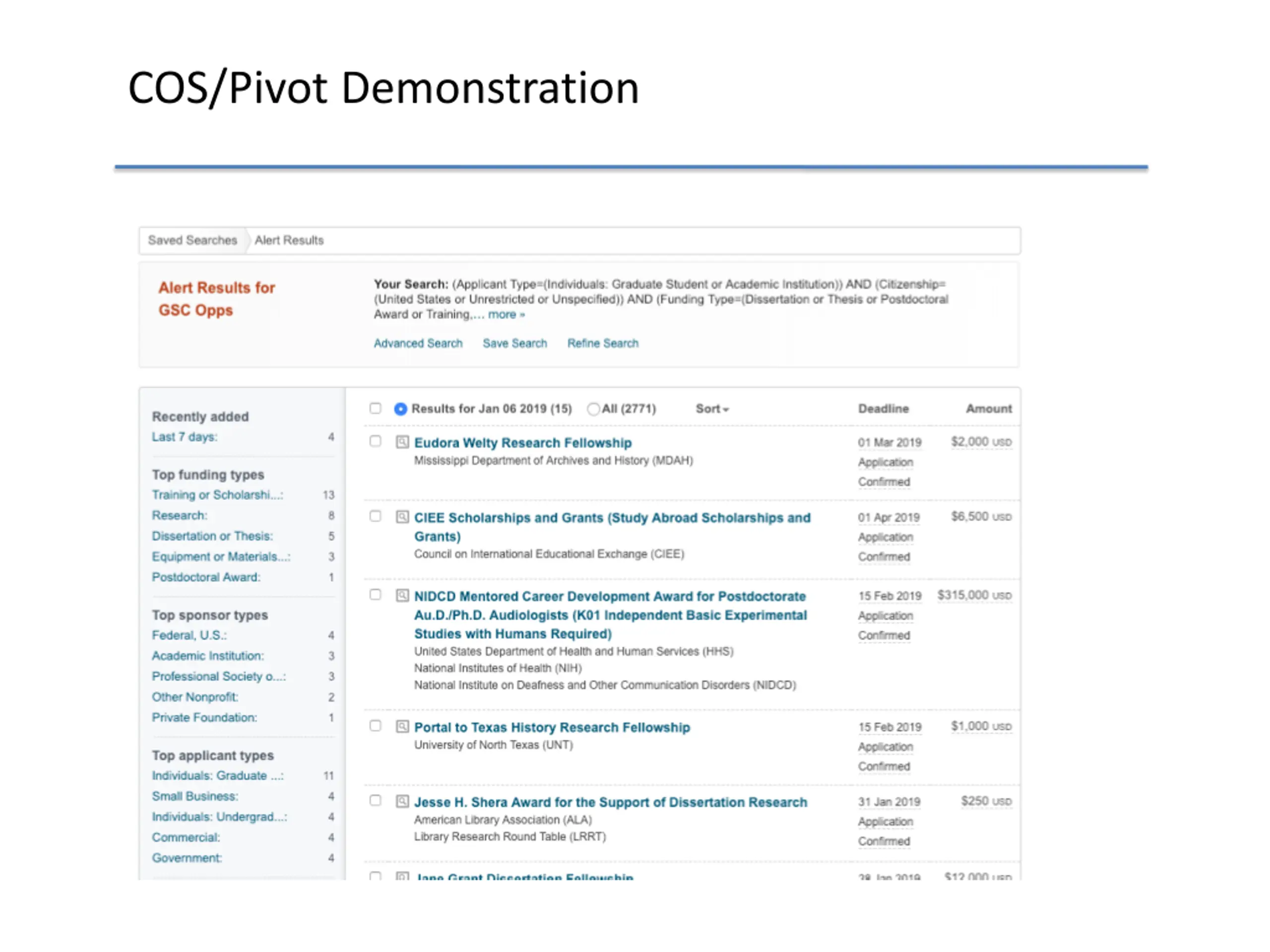This screenshot has width=1270, height=952.
Task: Open the Alert Results breadcrumb
Action: 289,240
